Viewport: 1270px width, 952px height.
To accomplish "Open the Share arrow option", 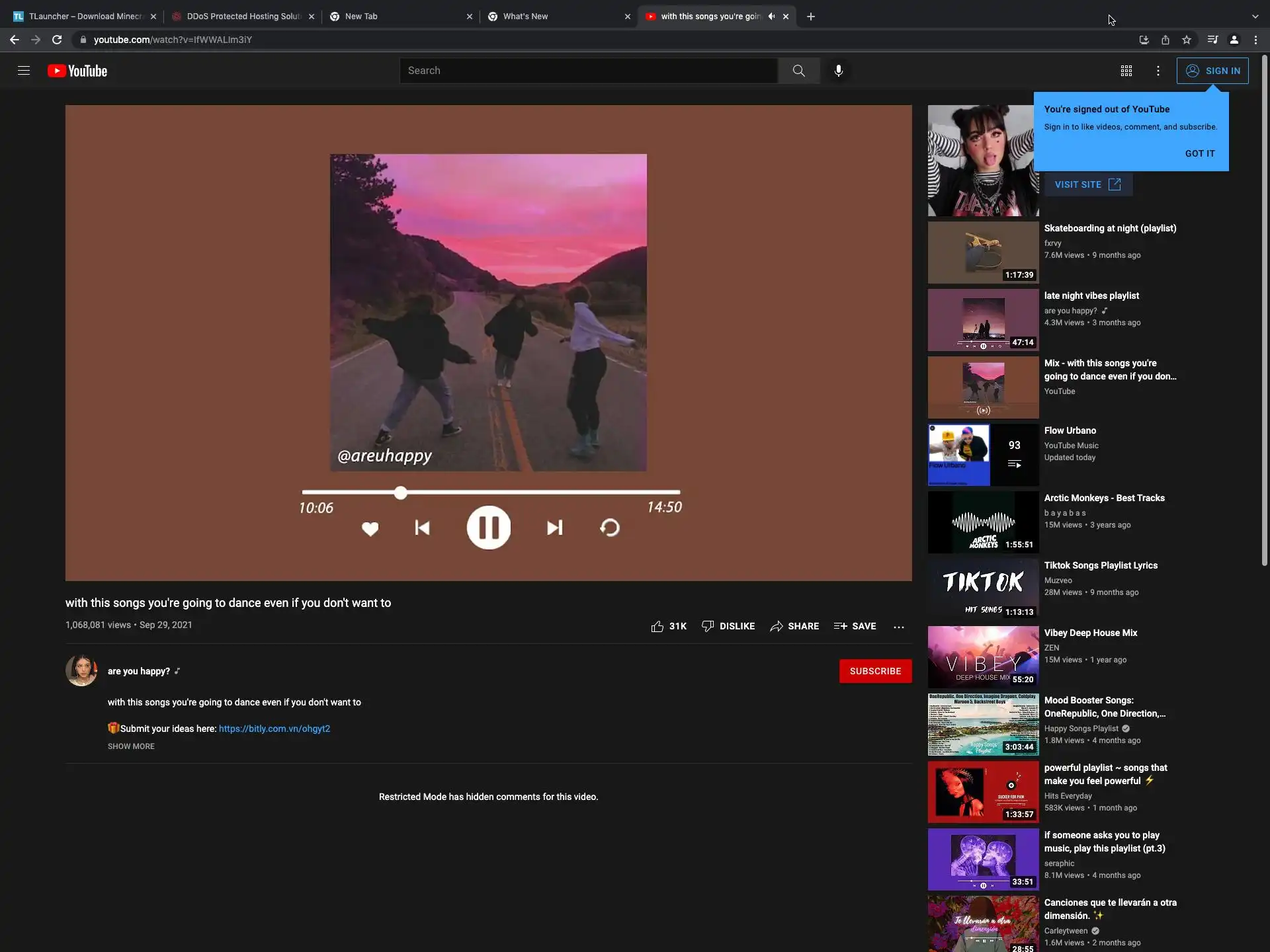I will 794,626.
